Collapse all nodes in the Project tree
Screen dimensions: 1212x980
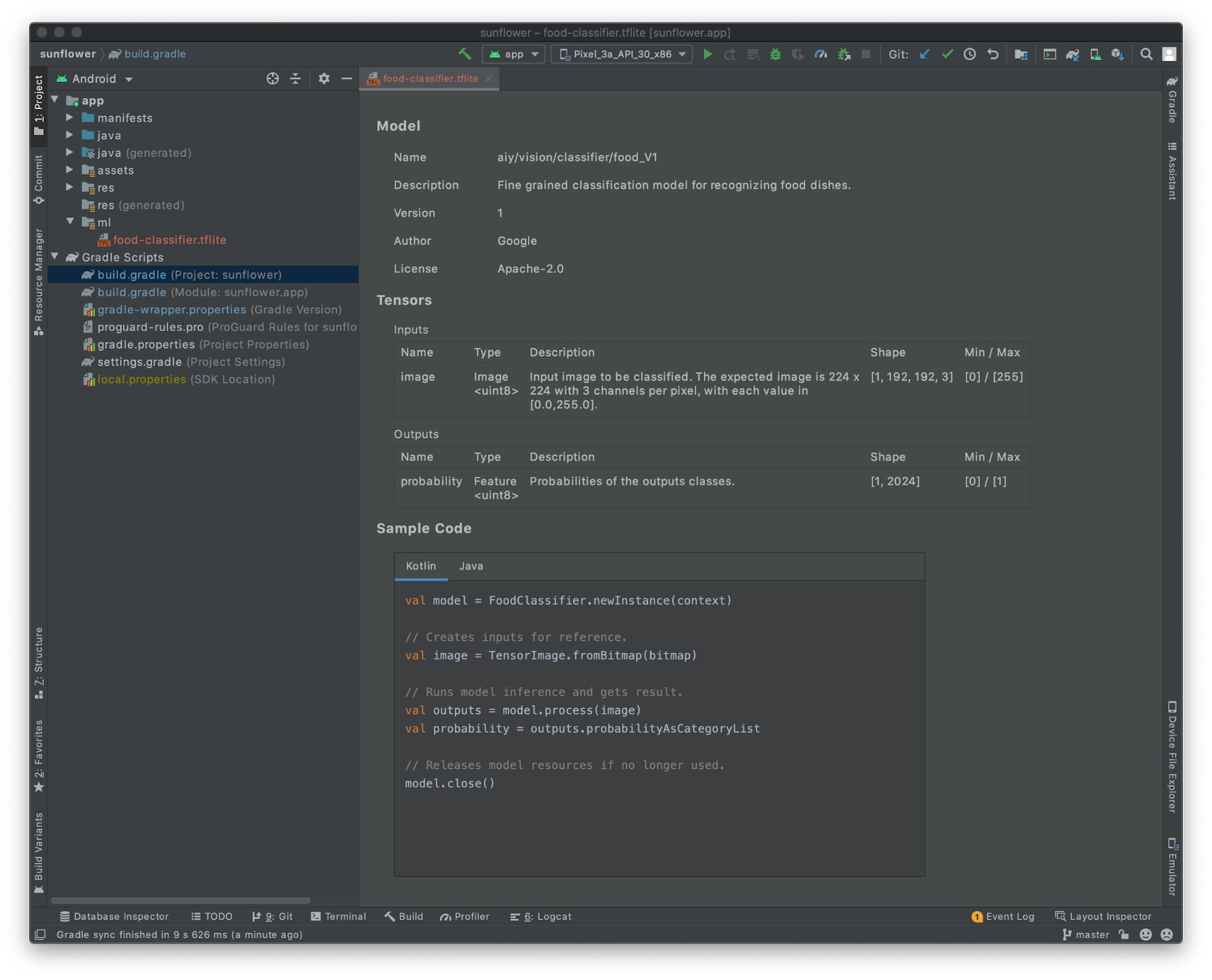pyautogui.click(x=295, y=78)
